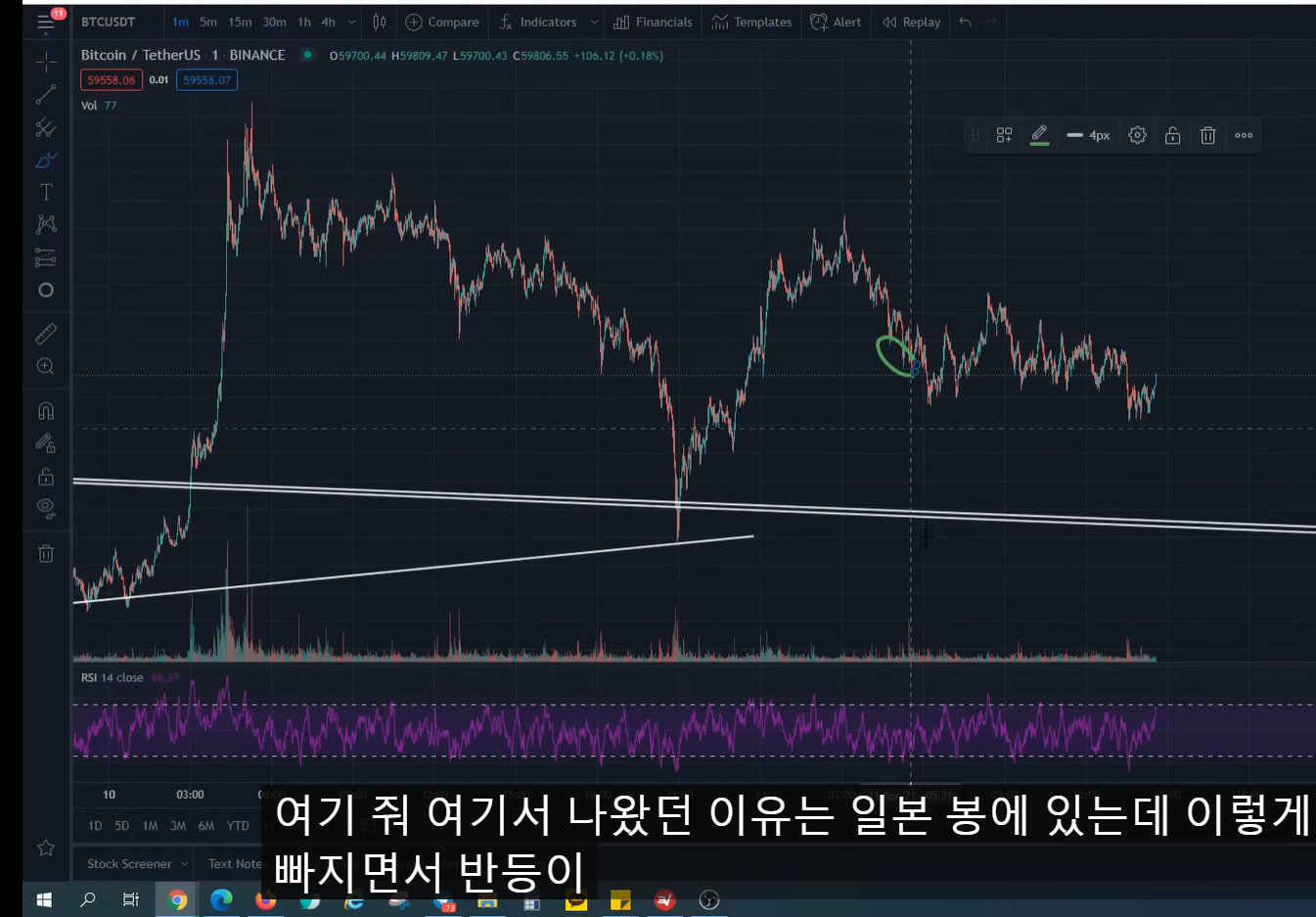Lock the selected drawing in floating toolbar
The image size is (1316, 917).
tap(1172, 135)
